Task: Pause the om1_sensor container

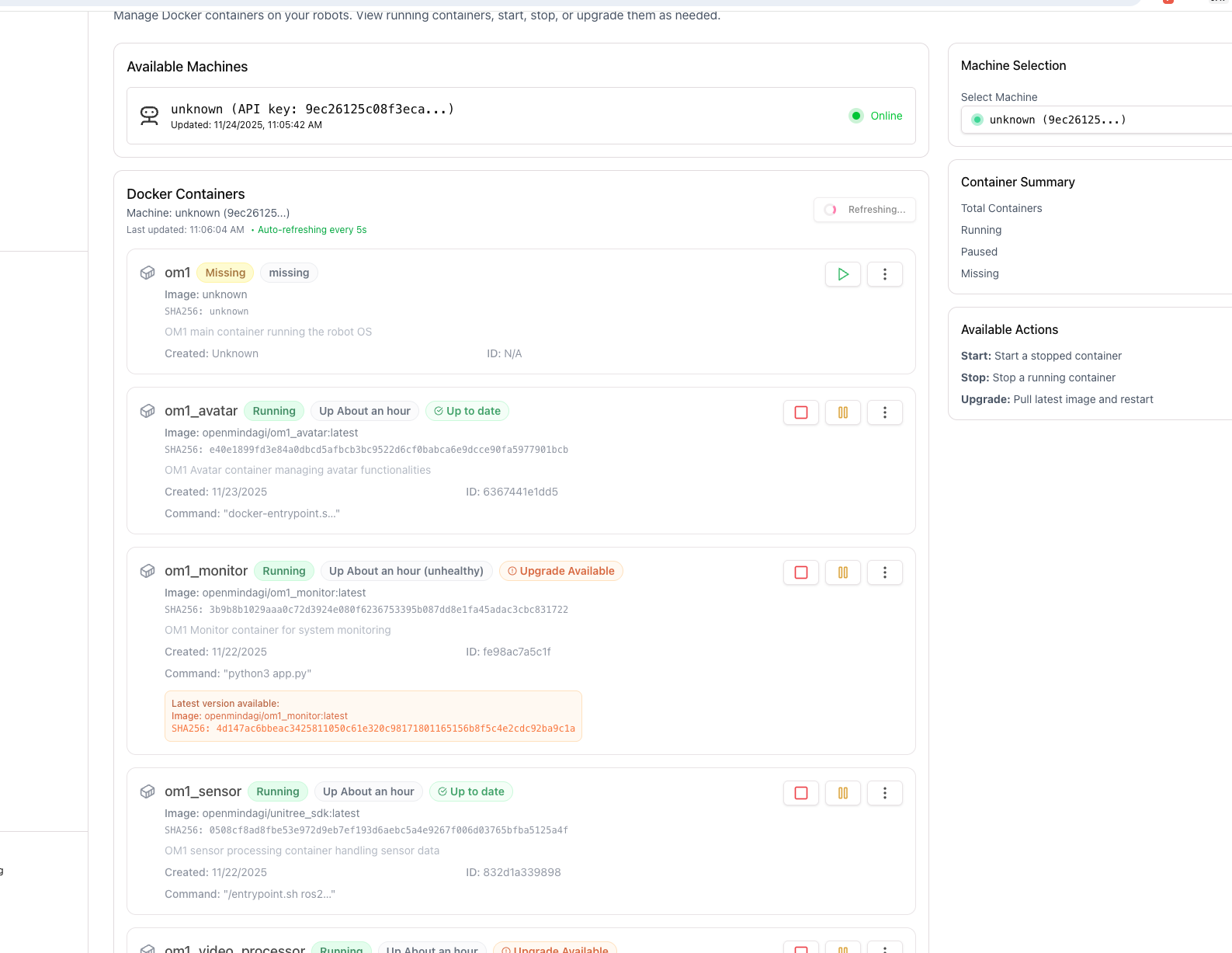Action: click(843, 793)
